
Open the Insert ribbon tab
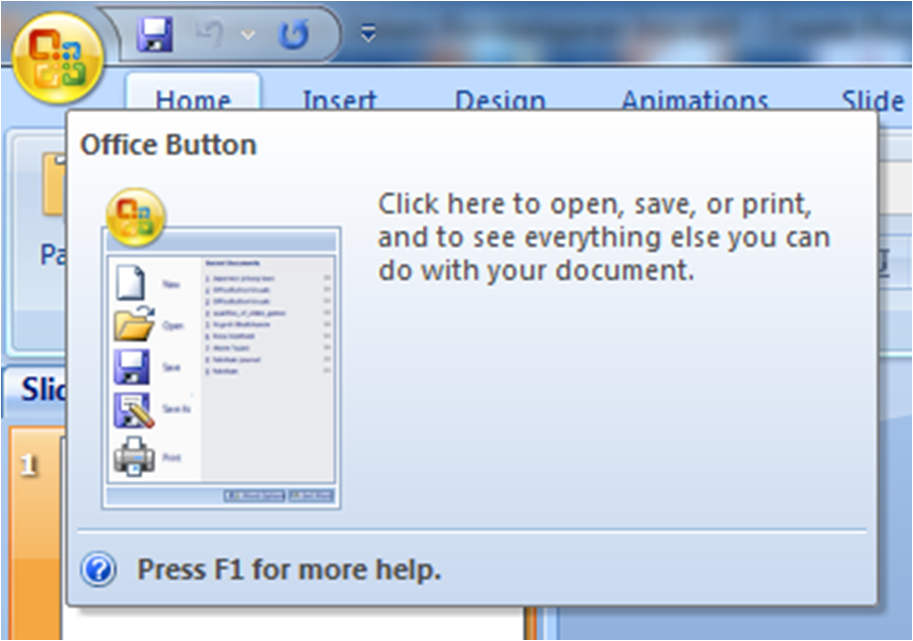(340, 99)
